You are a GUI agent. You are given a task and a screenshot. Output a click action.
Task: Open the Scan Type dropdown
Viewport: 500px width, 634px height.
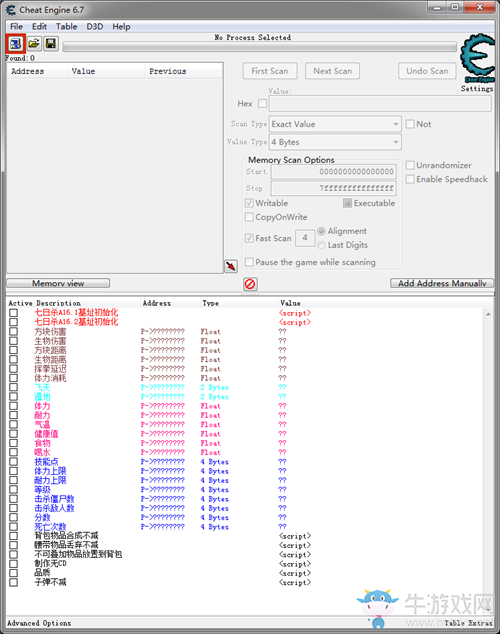pos(335,124)
